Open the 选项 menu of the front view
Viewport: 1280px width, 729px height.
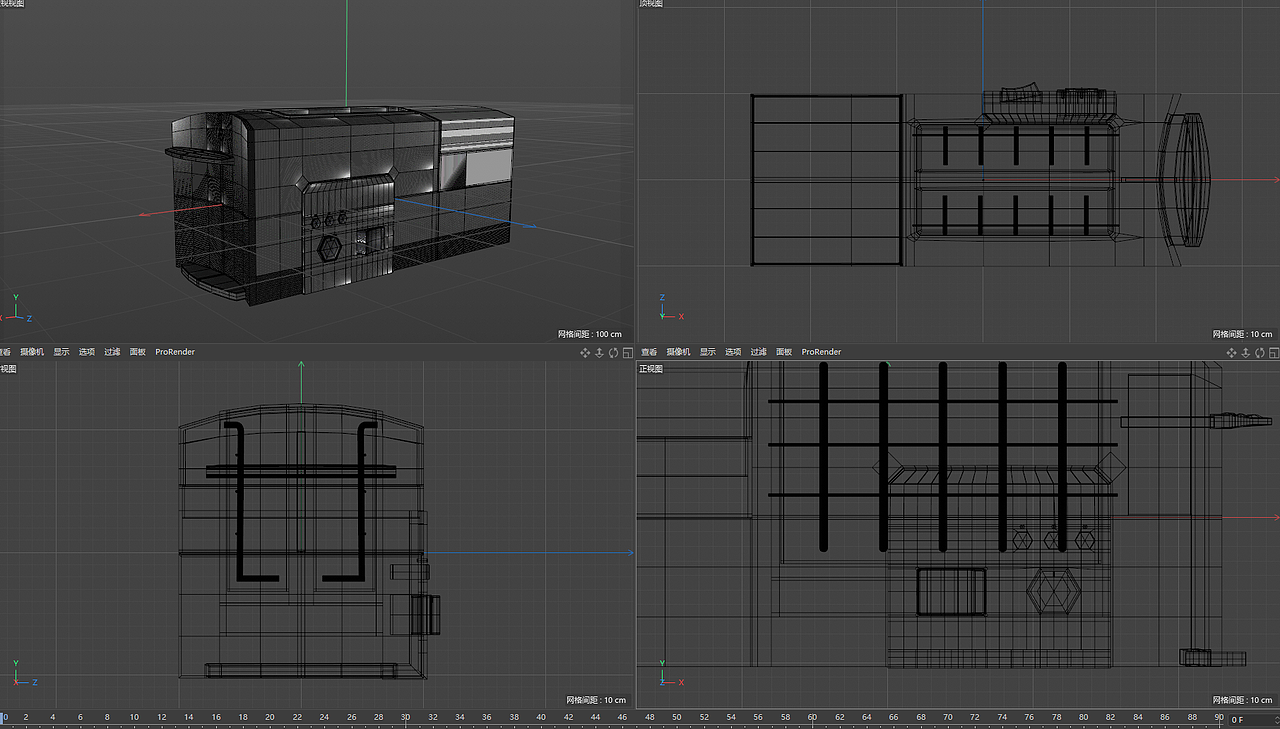tap(733, 352)
